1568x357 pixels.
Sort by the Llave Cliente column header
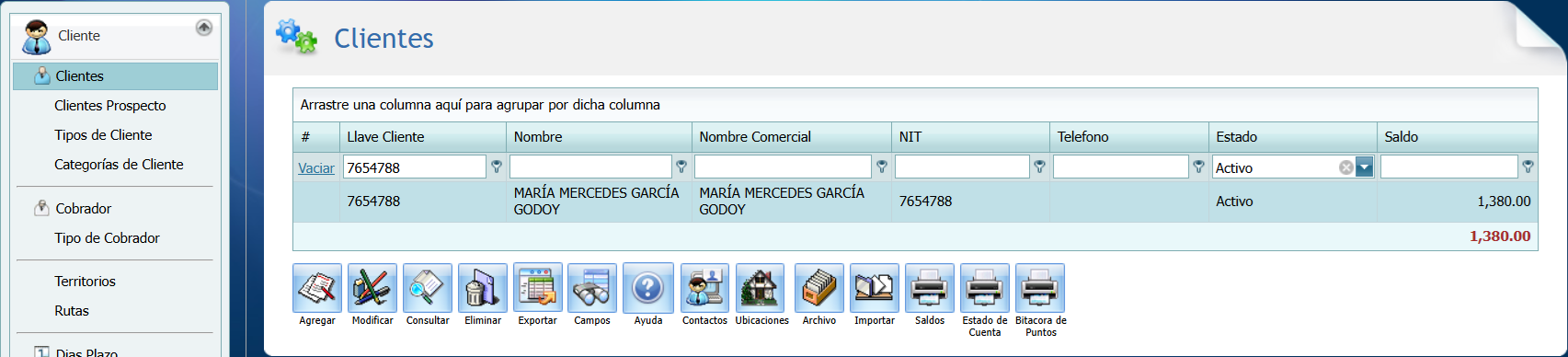coord(423,137)
